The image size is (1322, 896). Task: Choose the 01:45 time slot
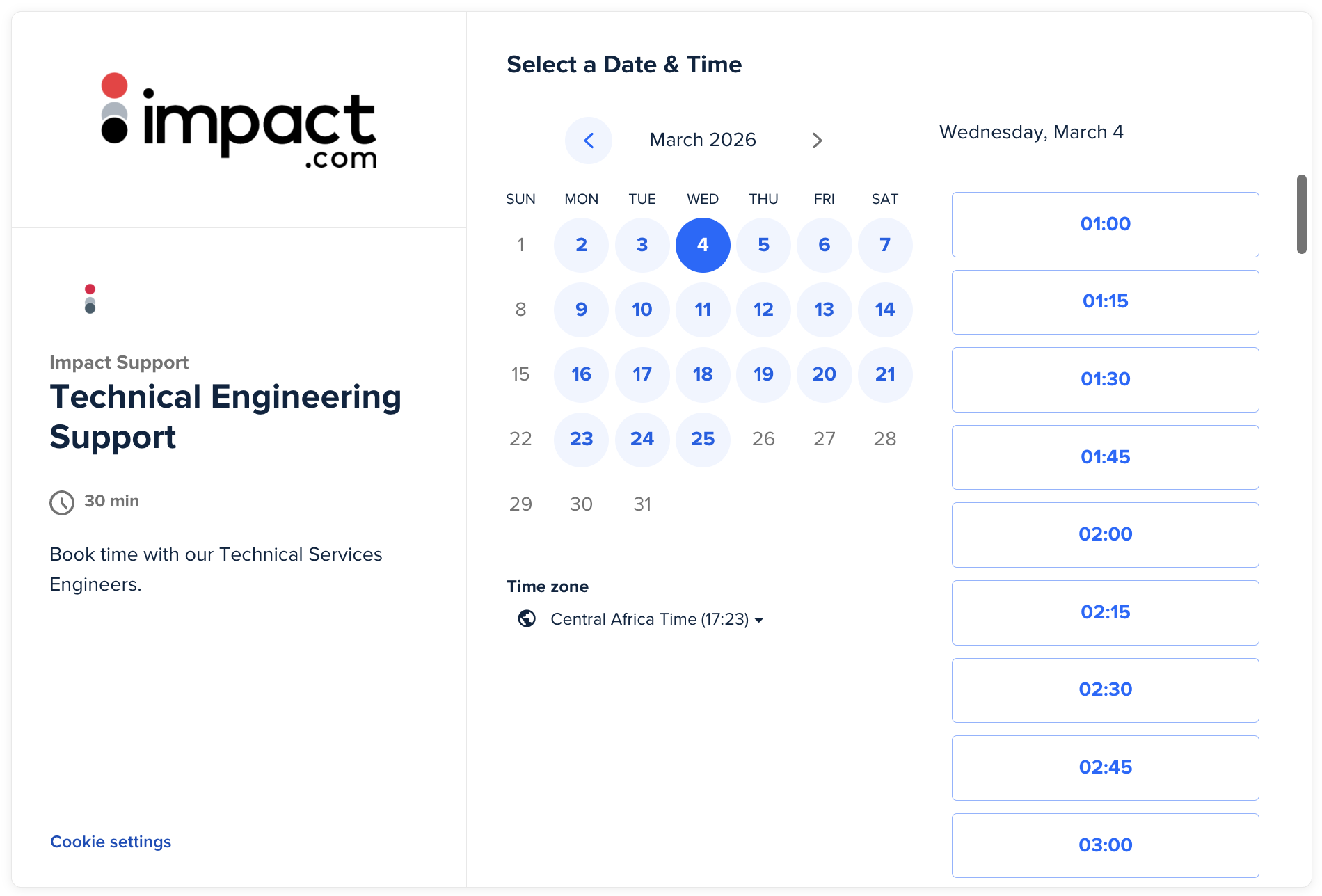(1105, 457)
